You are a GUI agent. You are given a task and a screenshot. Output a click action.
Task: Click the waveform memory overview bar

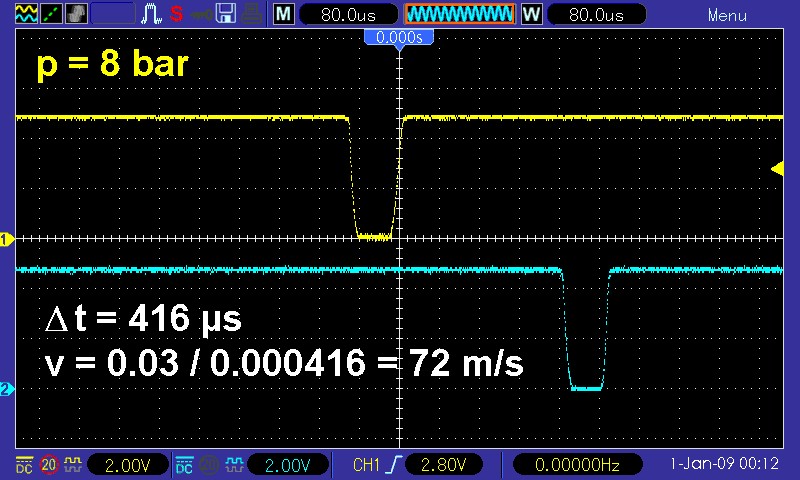pos(459,15)
